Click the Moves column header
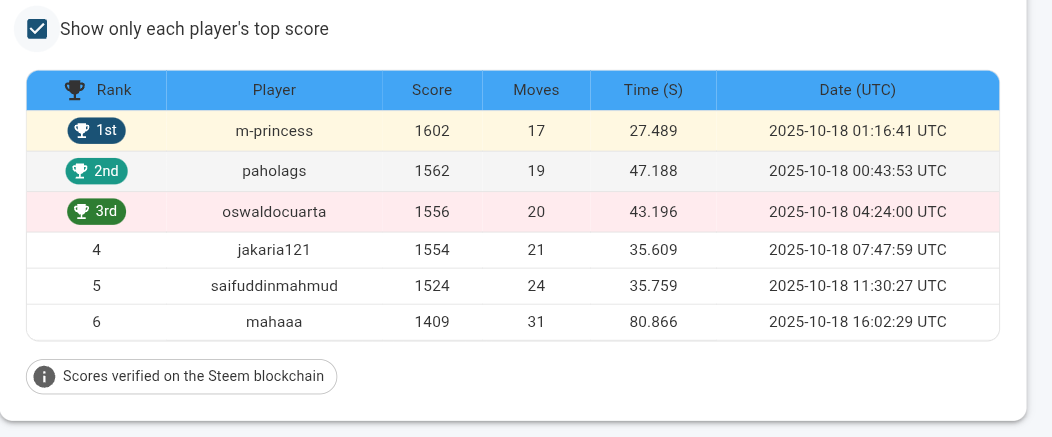Image resolution: width=1052 pixels, height=437 pixels. pyautogui.click(x=536, y=90)
